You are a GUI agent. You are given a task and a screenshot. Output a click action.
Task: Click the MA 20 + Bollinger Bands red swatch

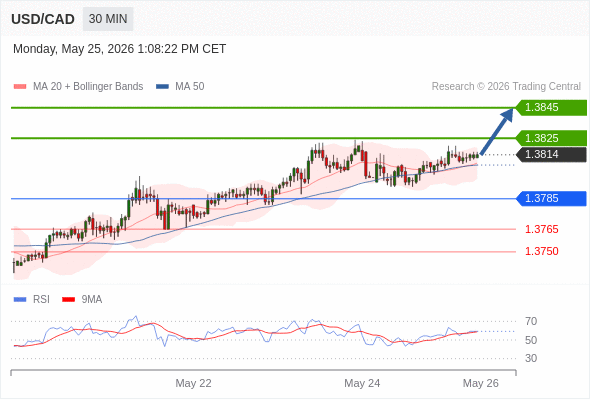[x=20, y=87]
